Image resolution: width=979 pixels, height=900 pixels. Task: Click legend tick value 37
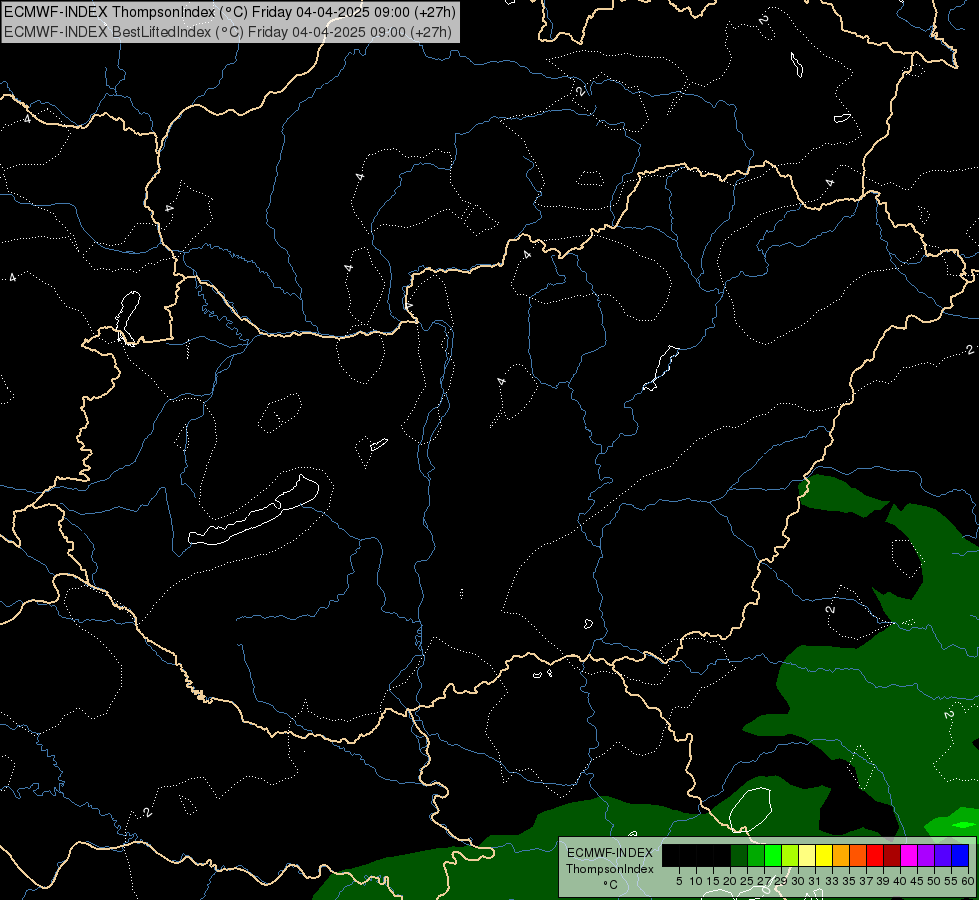click(867, 881)
